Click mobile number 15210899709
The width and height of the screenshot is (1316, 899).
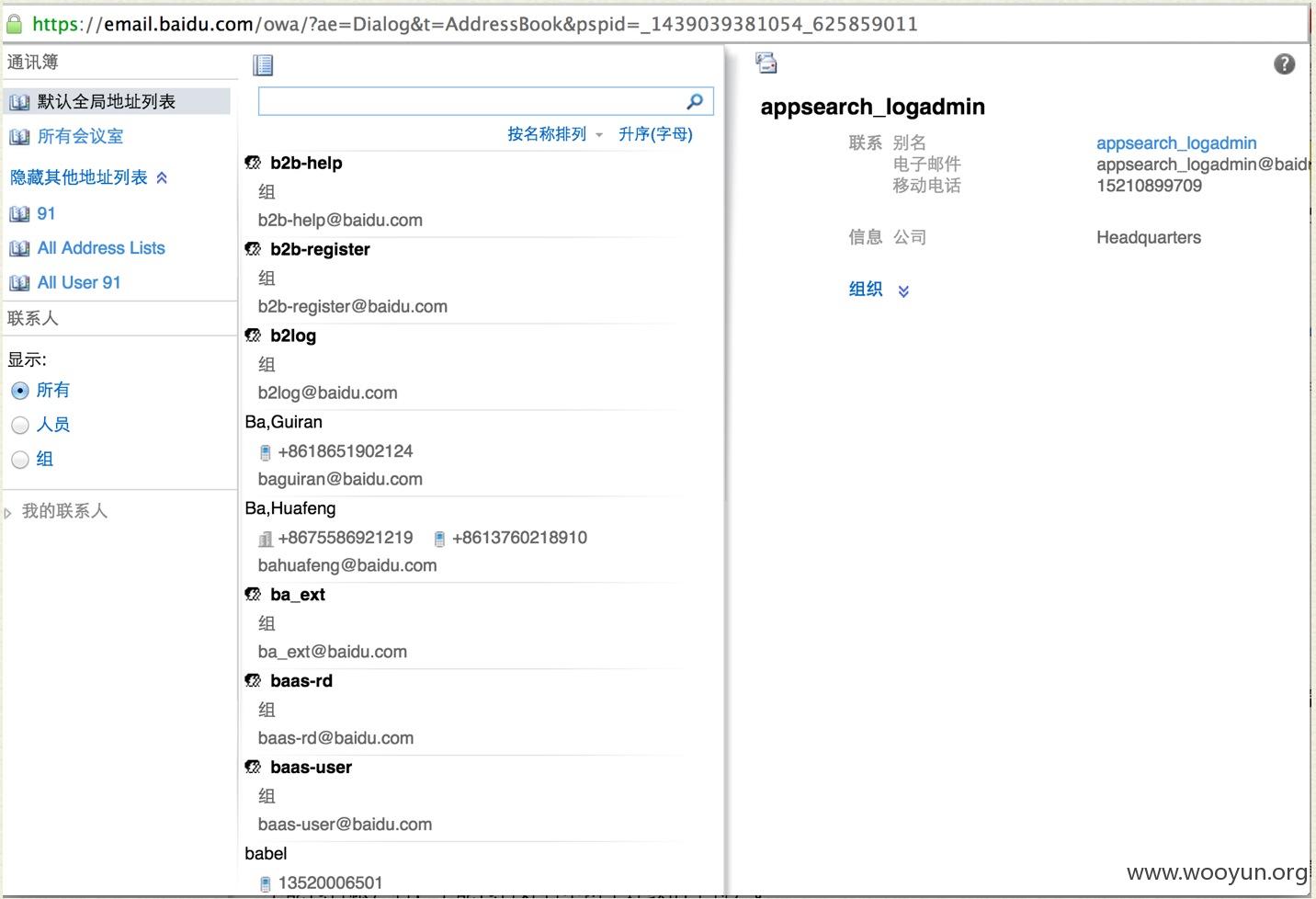(1149, 186)
